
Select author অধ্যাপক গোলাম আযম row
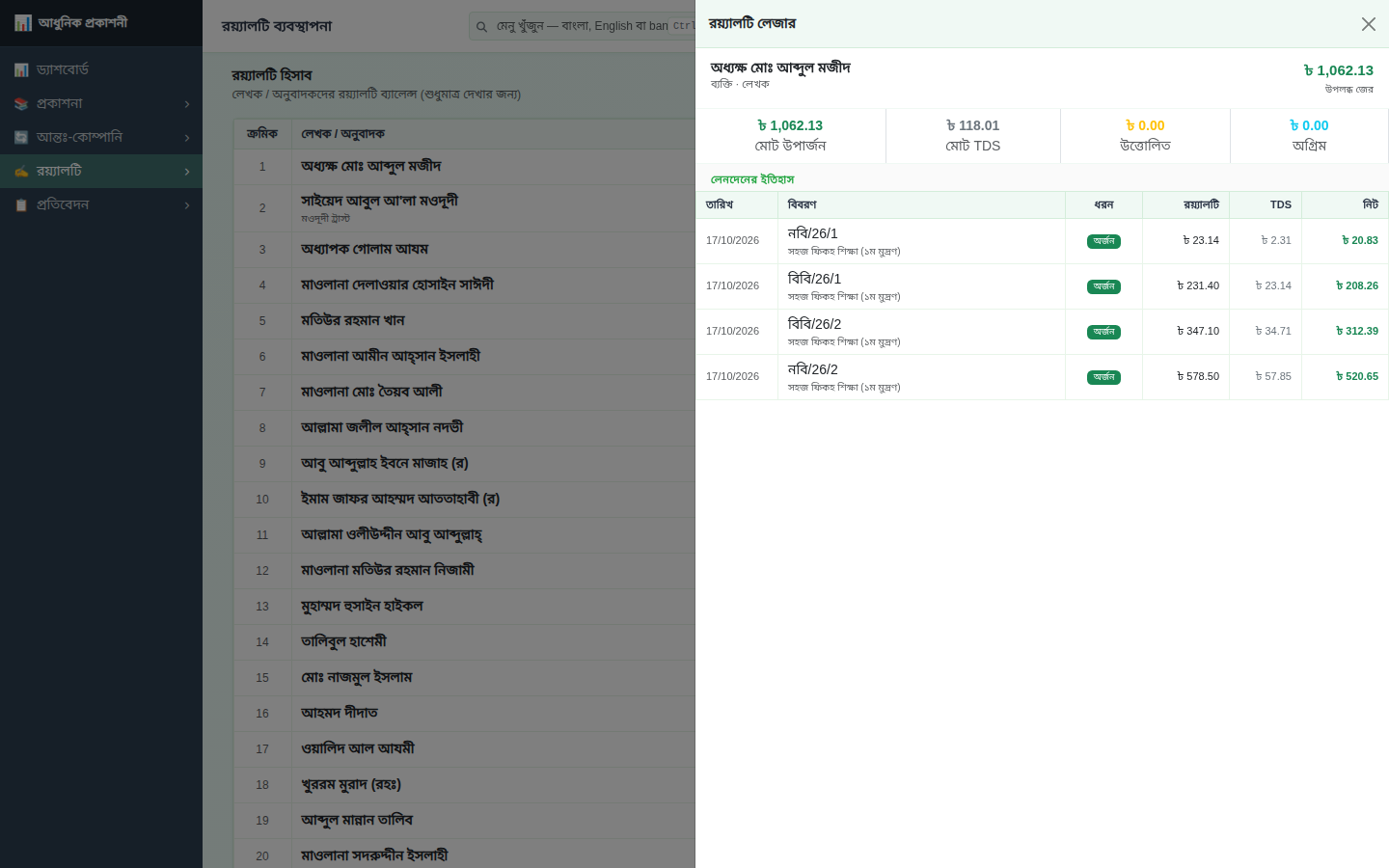[x=464, y=250]
